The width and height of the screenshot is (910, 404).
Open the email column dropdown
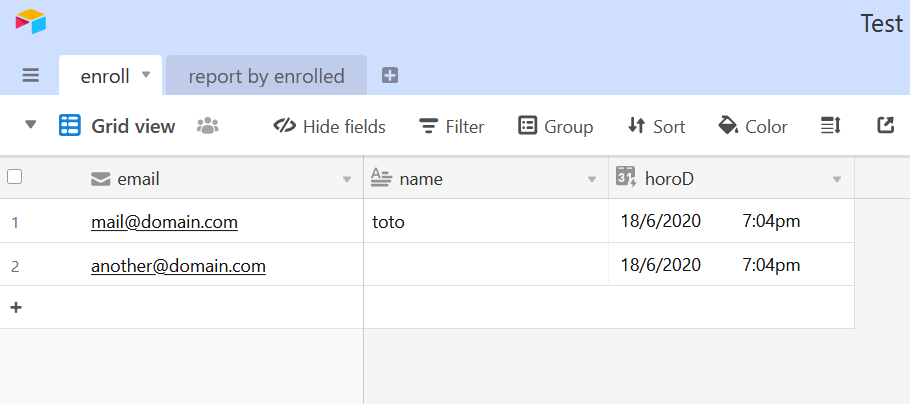tap(347, 179)
